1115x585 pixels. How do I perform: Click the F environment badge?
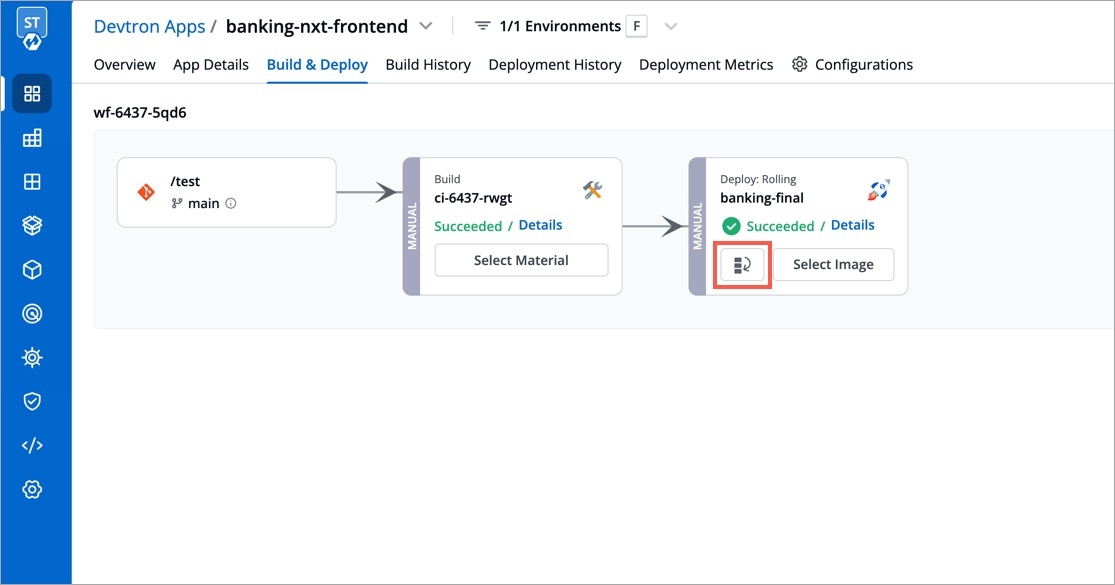click(x=636, y=26)
